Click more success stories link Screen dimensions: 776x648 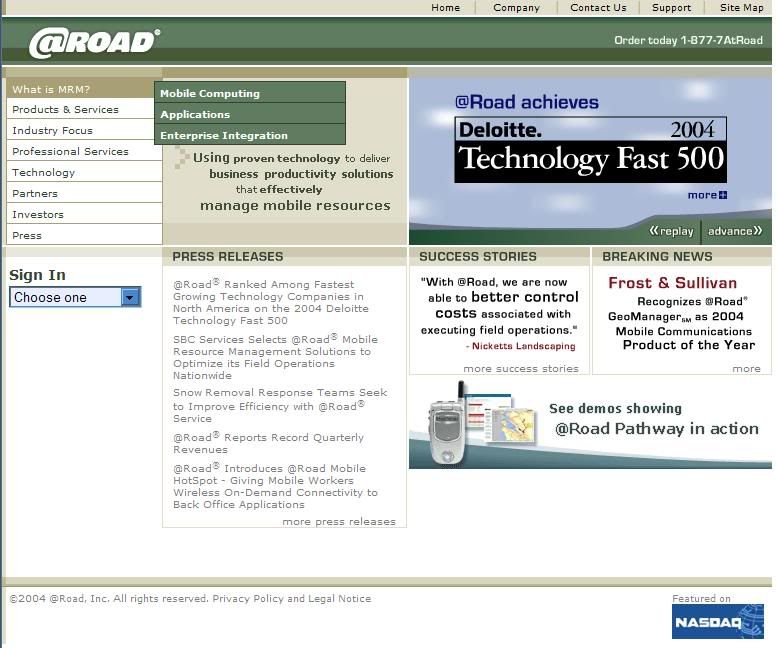521,368
